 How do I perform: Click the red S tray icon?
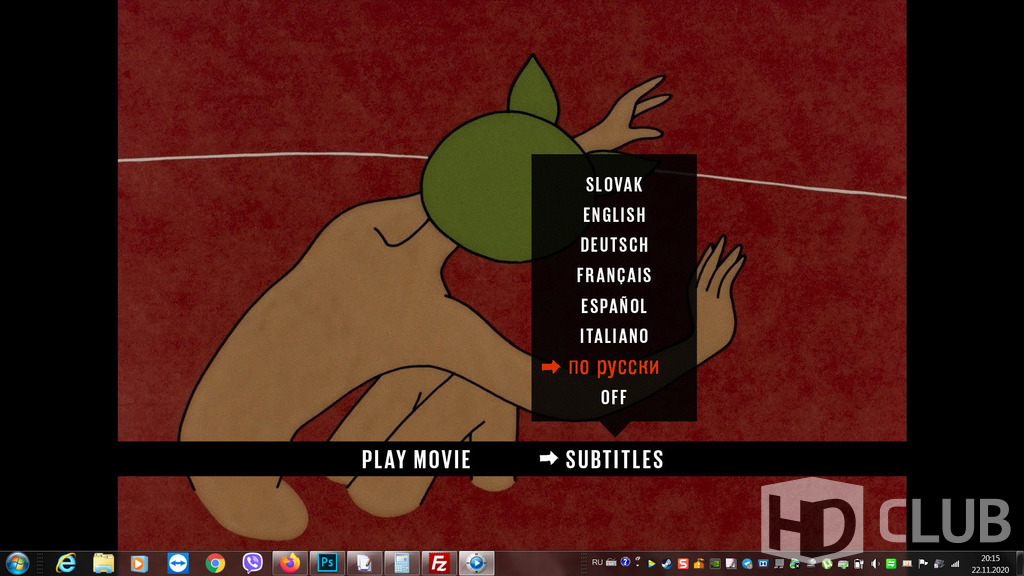coord(683,564)
